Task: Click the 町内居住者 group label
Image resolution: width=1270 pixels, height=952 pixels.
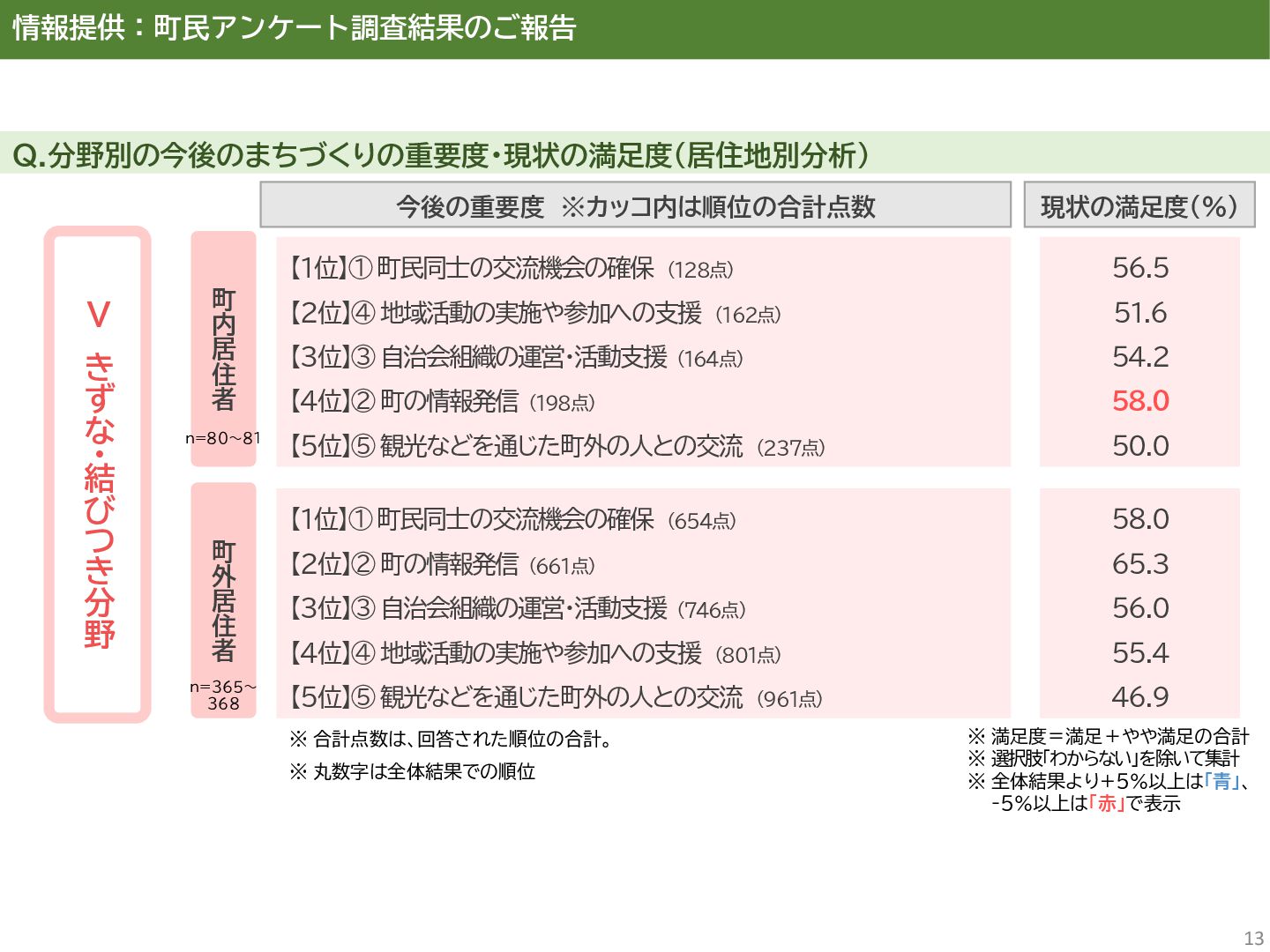Action: (223, 349)
